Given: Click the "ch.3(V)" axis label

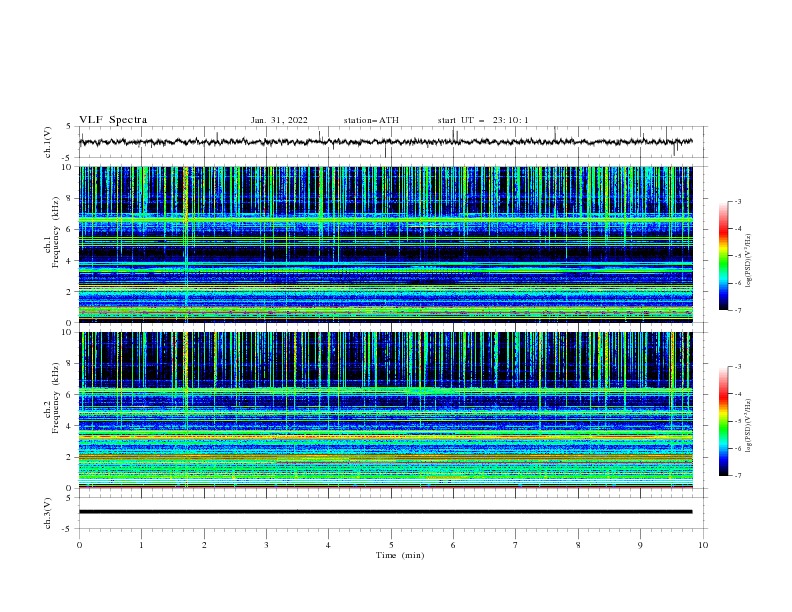Looking at the screenshot, I should pos(48,513).
